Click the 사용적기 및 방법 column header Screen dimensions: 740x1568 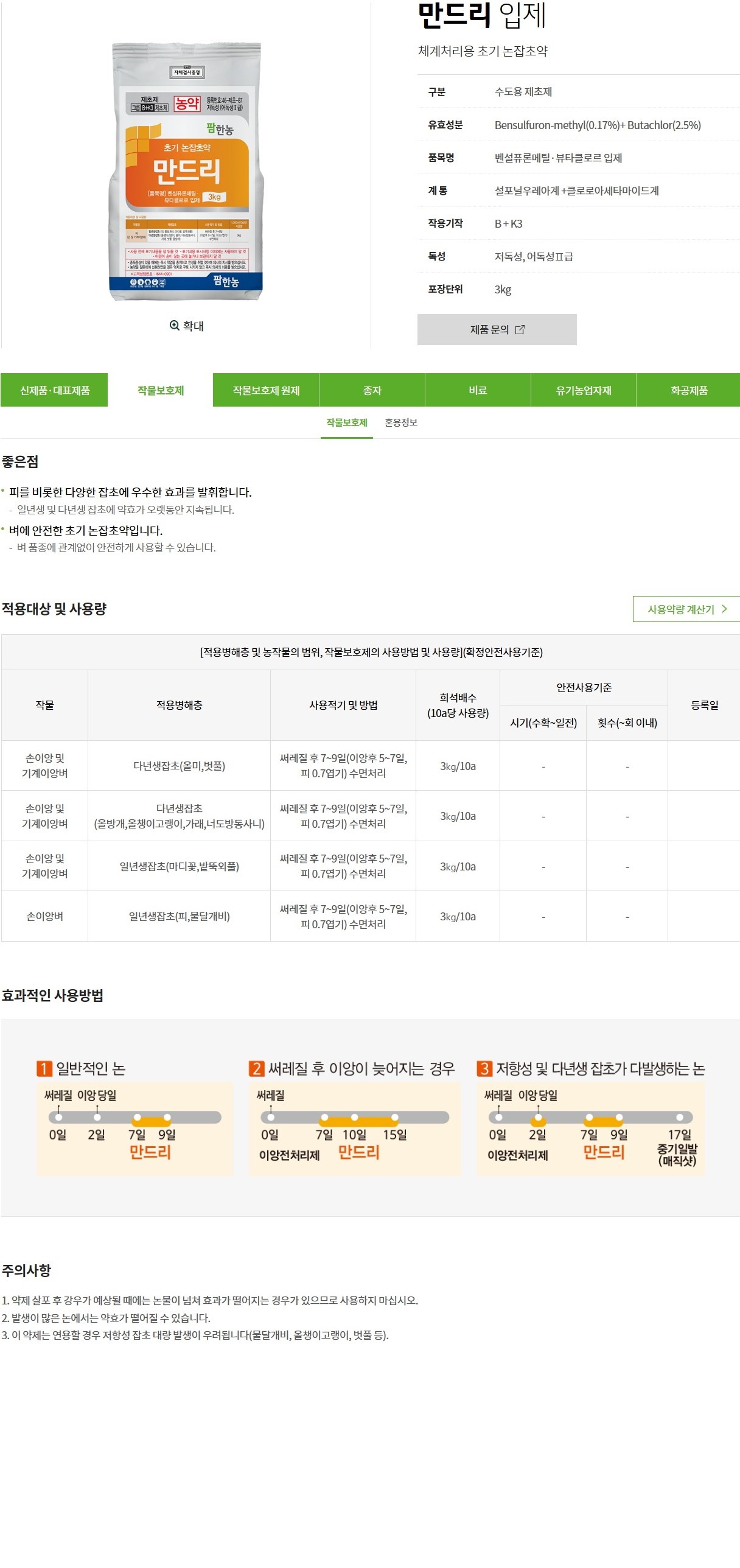[343, 705]
